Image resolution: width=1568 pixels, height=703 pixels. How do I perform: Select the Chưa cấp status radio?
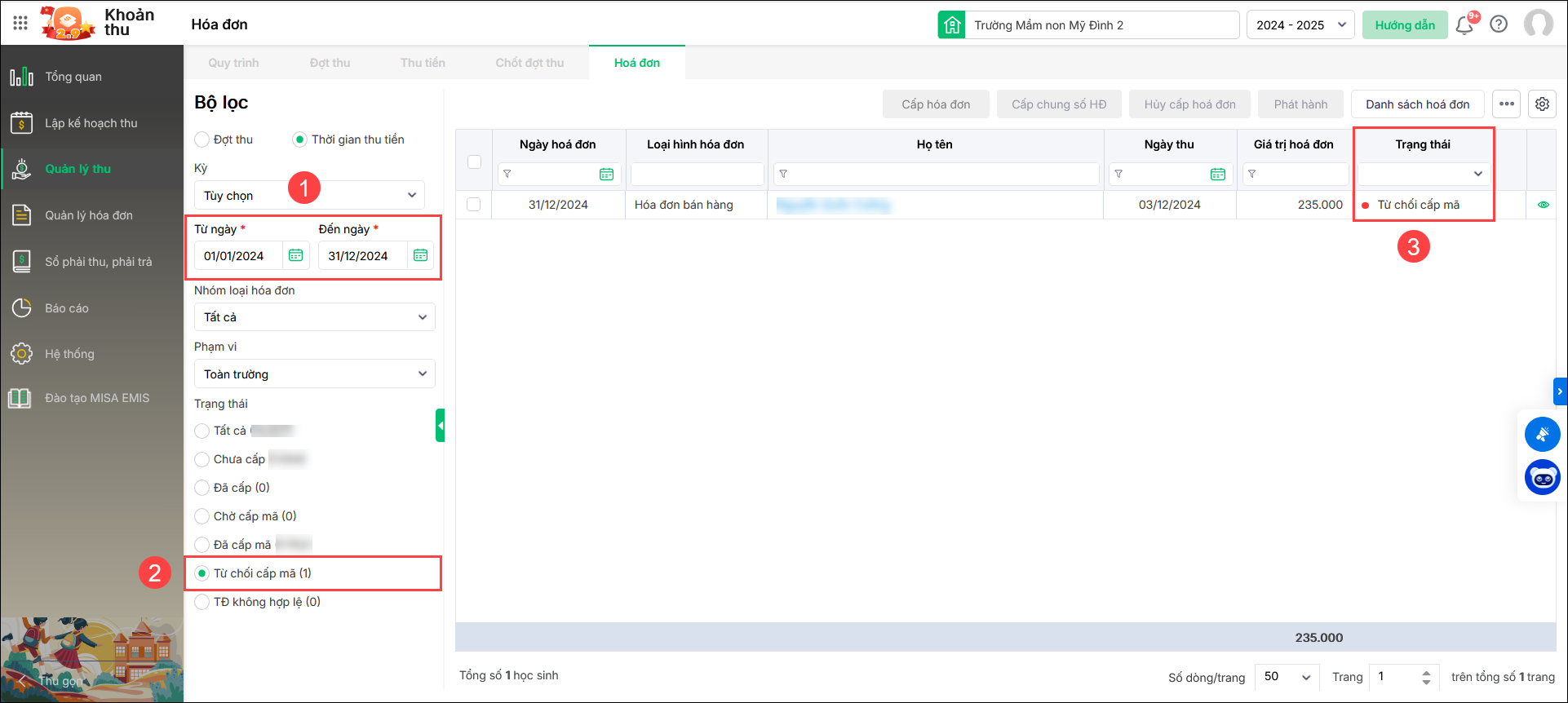point(202,459)
